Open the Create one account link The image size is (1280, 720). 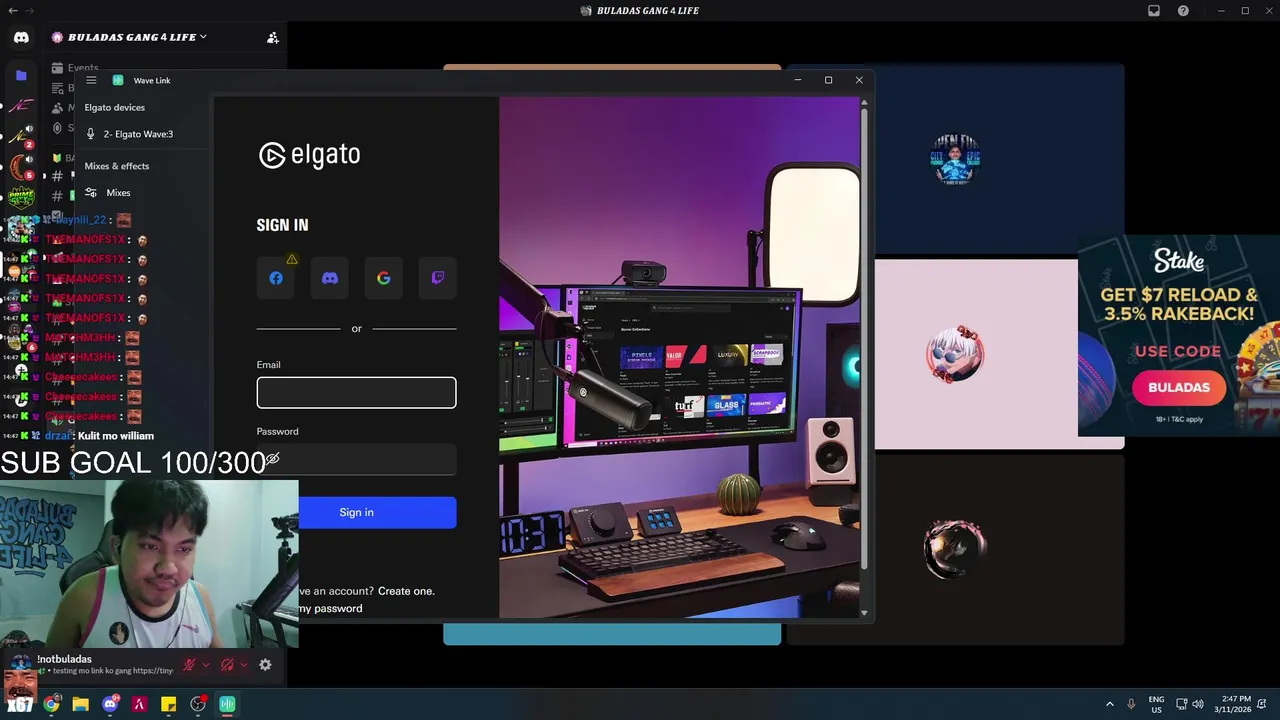406,591
